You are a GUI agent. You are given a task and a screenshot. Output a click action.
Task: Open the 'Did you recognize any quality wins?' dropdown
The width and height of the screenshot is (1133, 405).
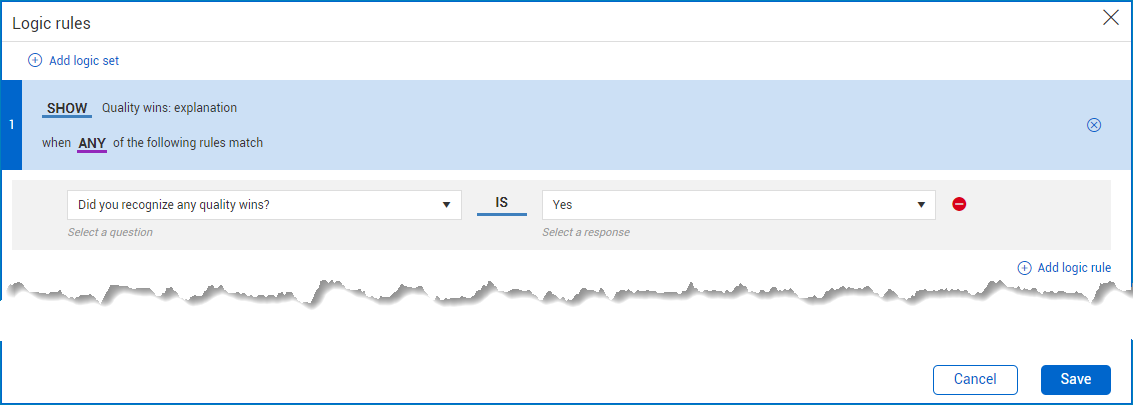[255, 205]
